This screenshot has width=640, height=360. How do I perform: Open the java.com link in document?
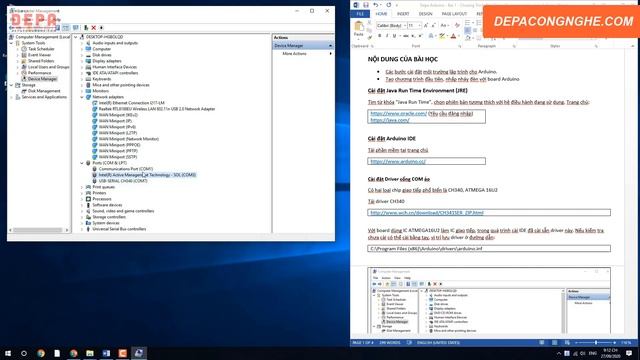click(390, 120)
